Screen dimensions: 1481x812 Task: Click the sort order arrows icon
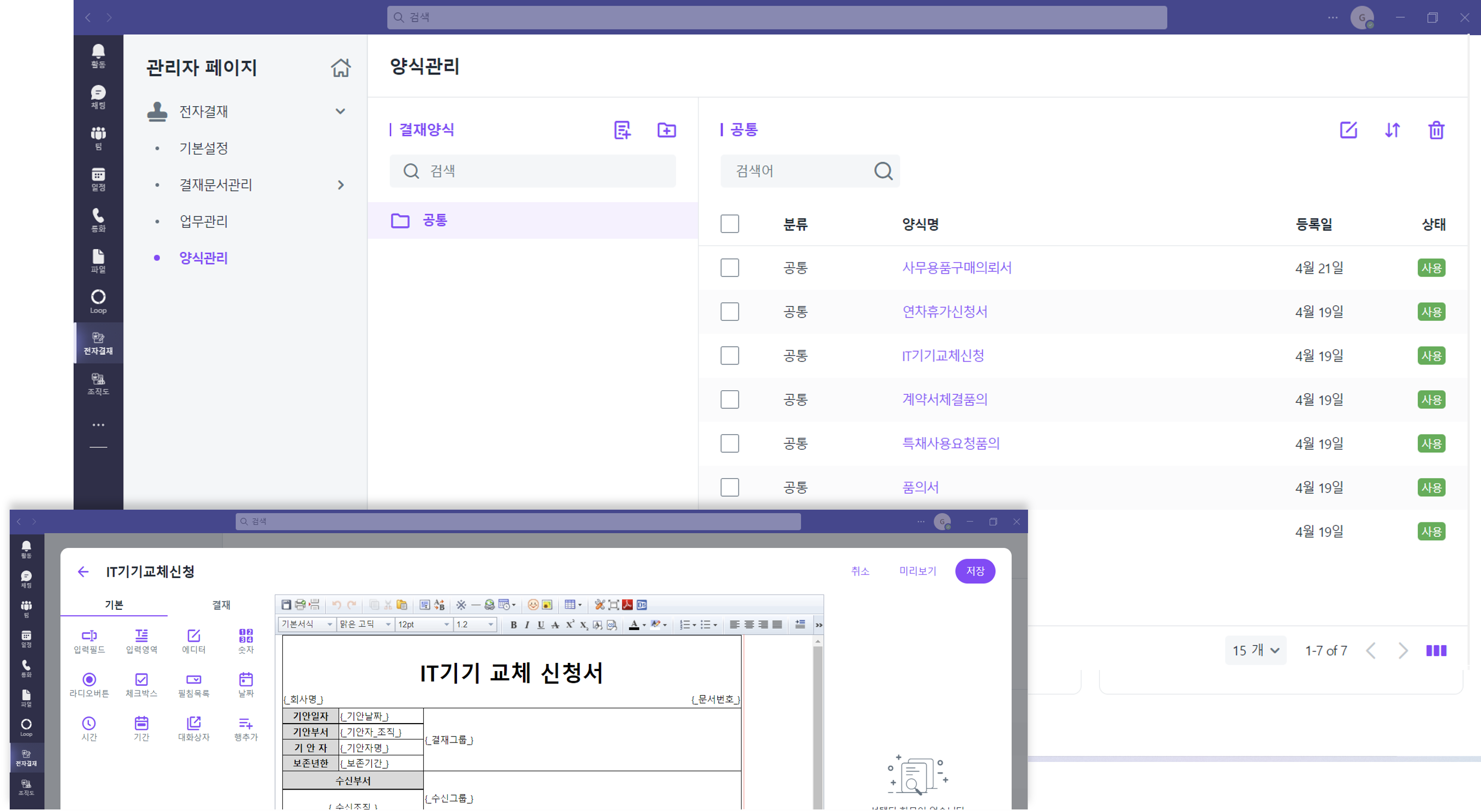[1392, 130]
